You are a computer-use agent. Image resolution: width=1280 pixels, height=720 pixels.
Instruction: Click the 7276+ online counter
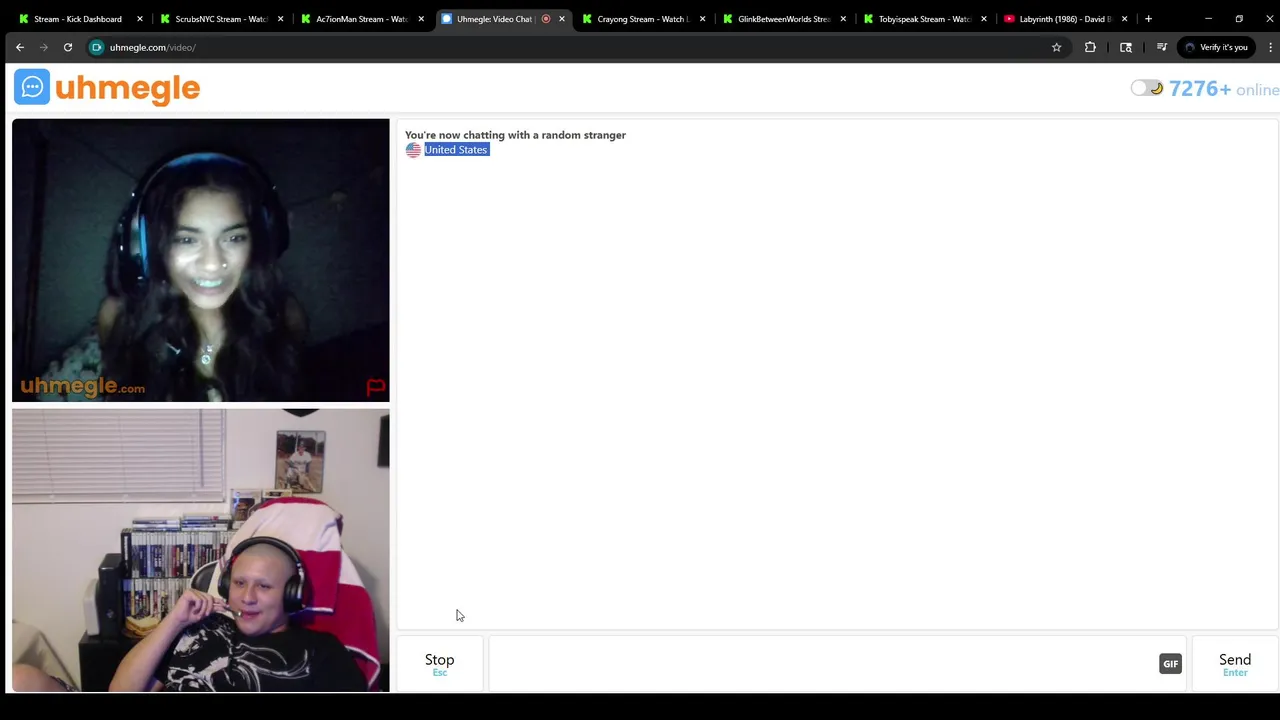pos(1224,89)
